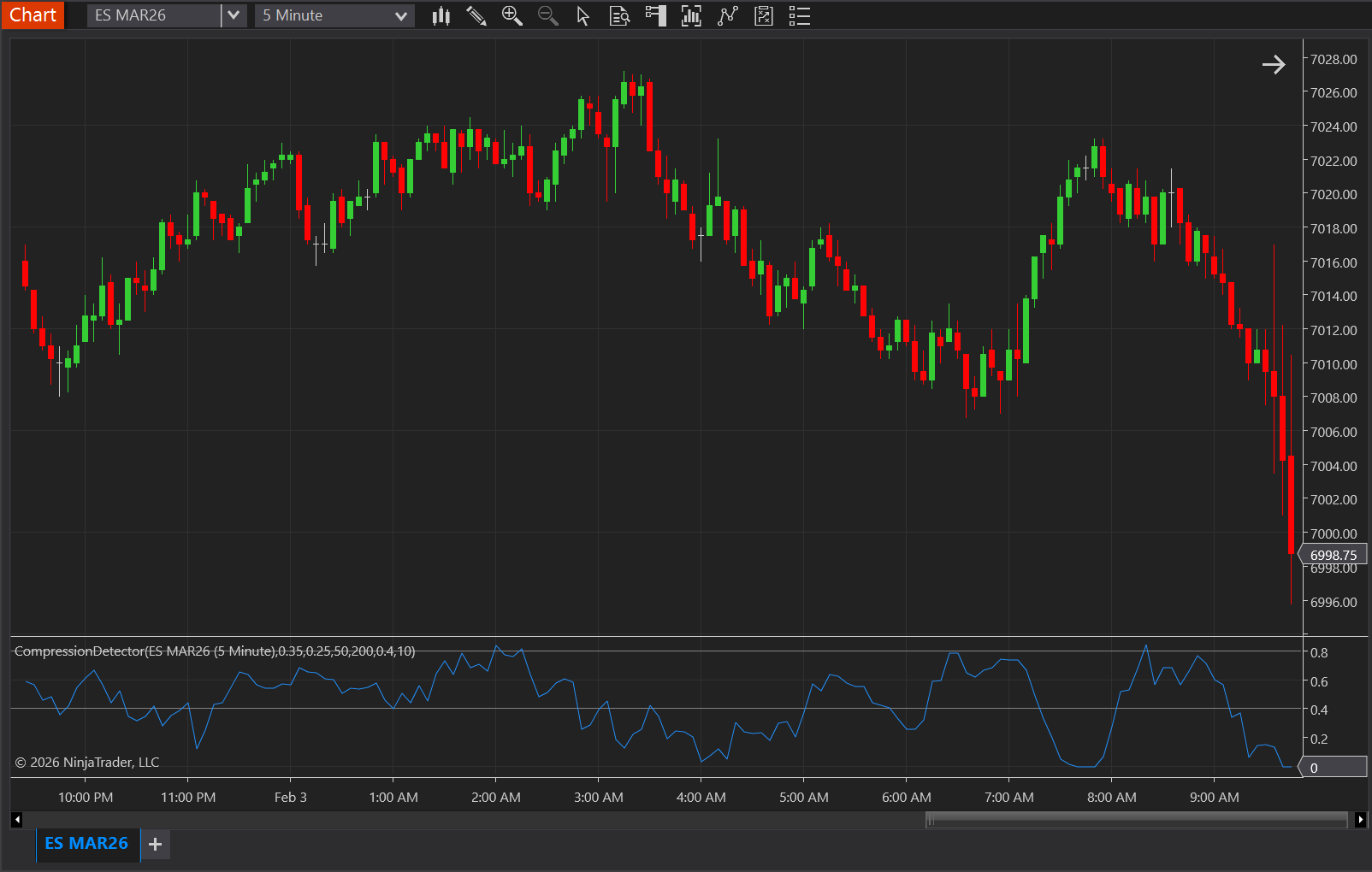
Task: Open the zigzag line strategies icon
Action: (727, 15)
